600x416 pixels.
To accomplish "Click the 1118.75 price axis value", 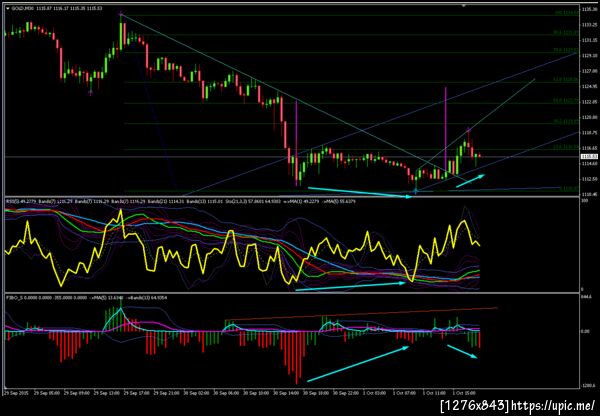I will (588, 132).
